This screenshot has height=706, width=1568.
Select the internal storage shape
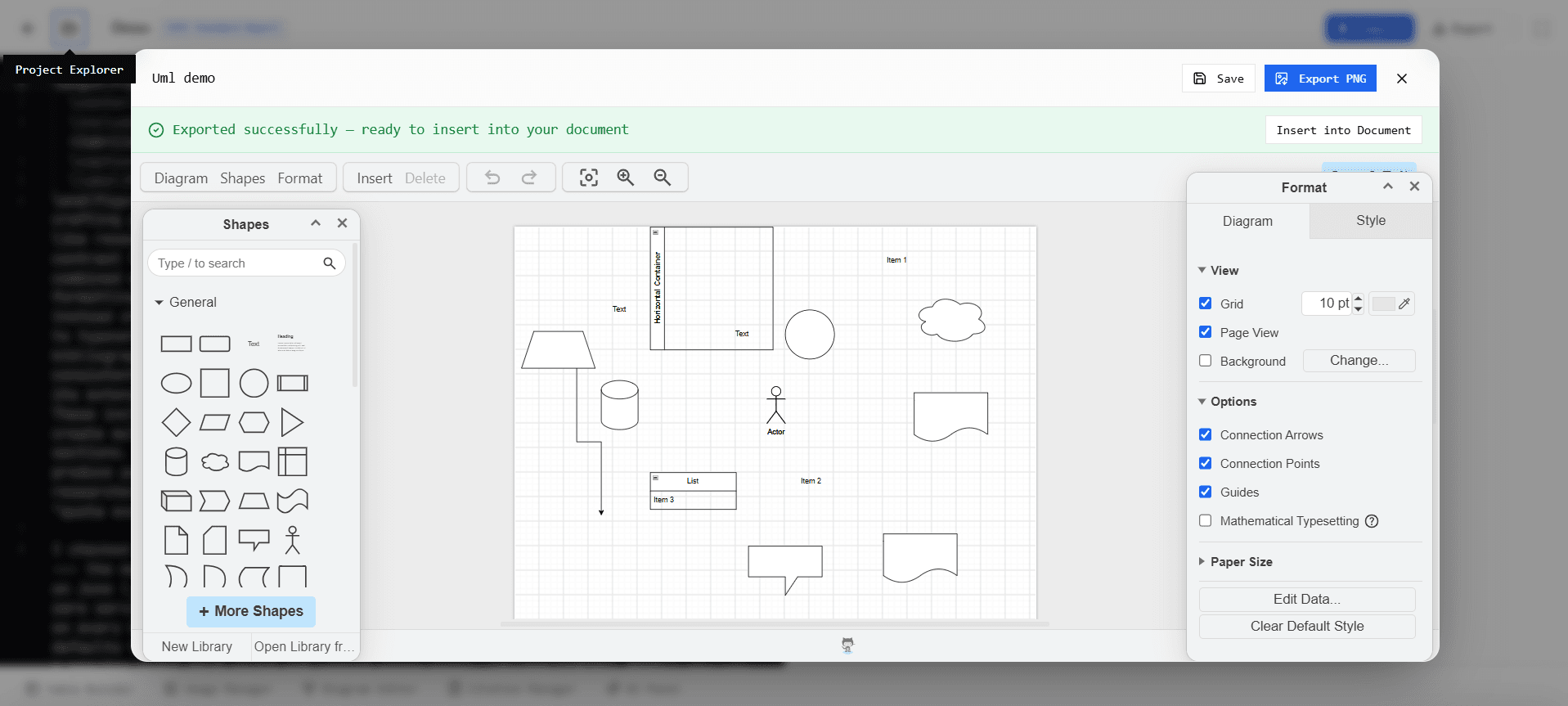point(293,461)
